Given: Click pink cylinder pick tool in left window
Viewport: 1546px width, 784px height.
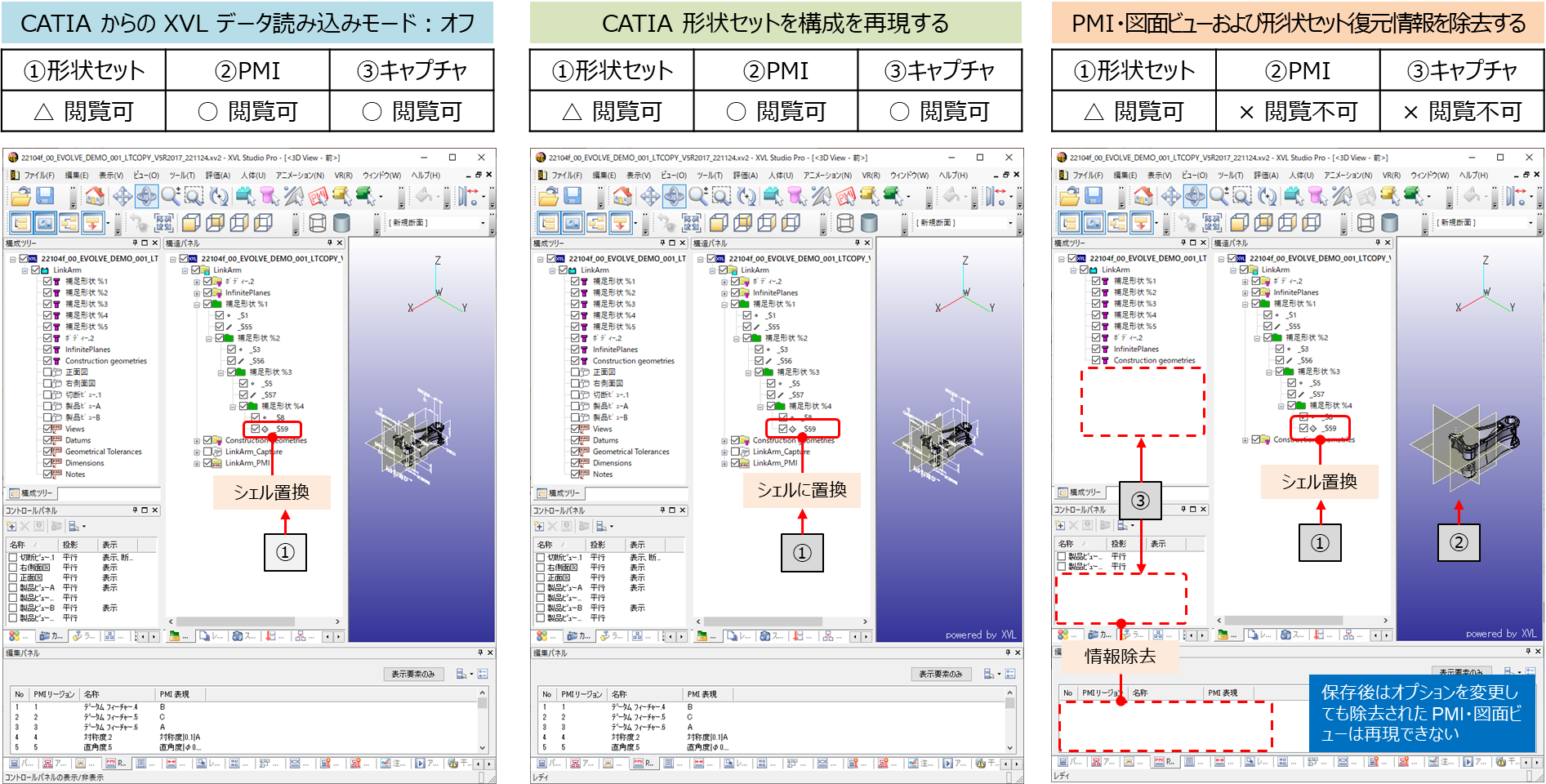Looking at the screenshot, I should (x=269, y=196).
